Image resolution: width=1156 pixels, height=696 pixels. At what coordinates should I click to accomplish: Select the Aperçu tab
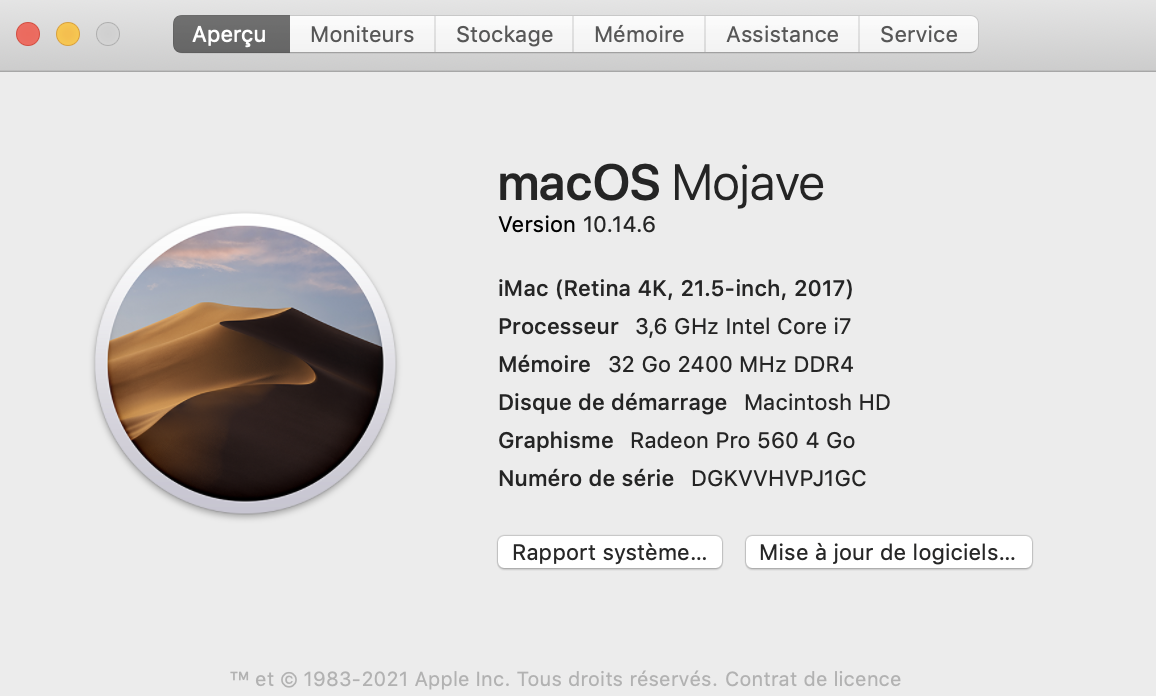[x=230, y=34]
